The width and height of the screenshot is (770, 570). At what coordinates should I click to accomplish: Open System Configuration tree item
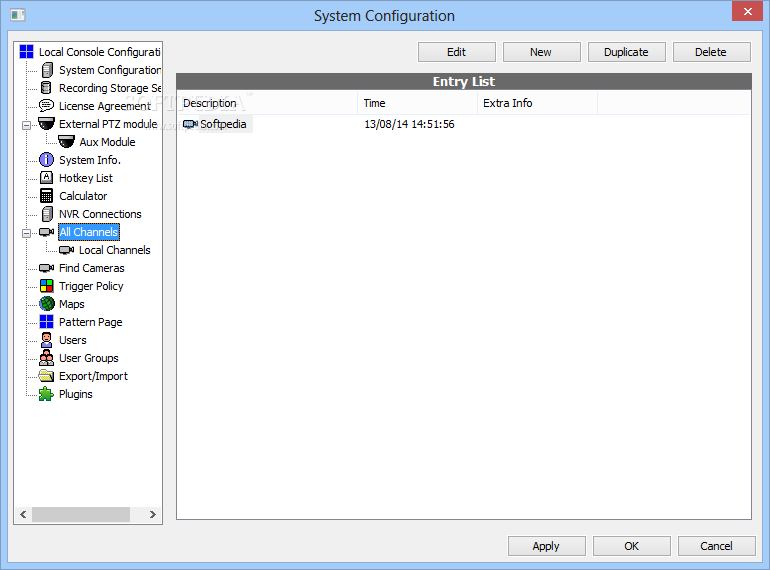coord(110,70)
